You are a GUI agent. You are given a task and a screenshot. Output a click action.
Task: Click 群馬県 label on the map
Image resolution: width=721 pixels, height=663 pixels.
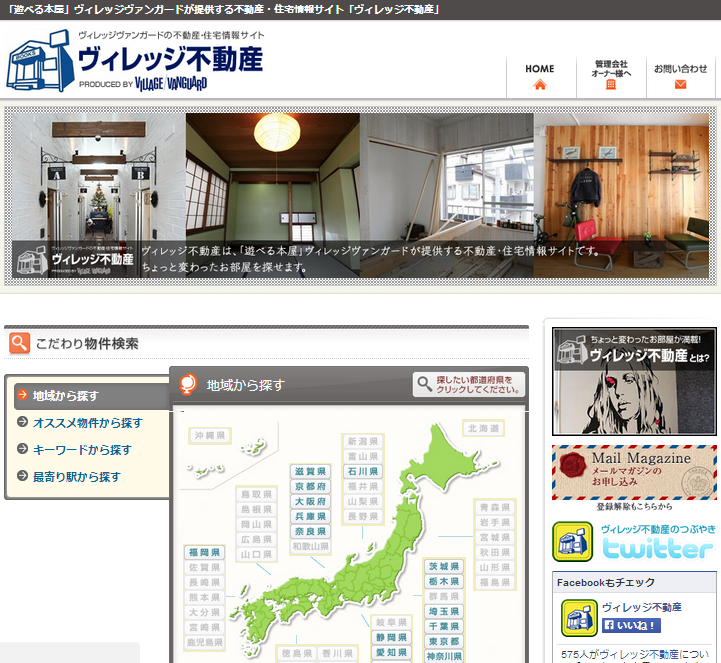pyautogui.click(x=444, y=596)
